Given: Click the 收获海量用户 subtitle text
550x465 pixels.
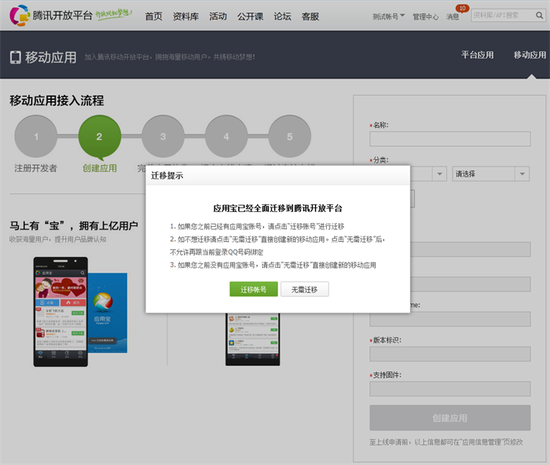Looking at the screenshot, I should pos(58,239).
